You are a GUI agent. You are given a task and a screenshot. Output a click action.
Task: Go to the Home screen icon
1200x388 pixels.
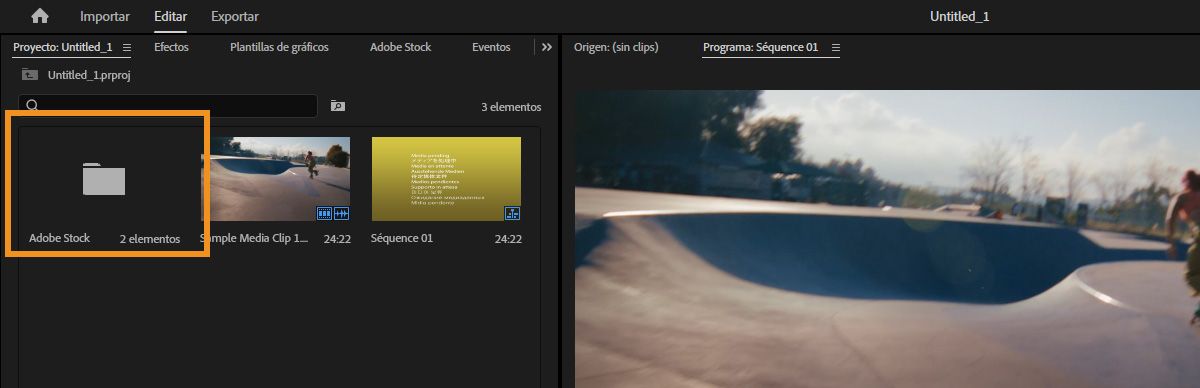pos(40,16)
